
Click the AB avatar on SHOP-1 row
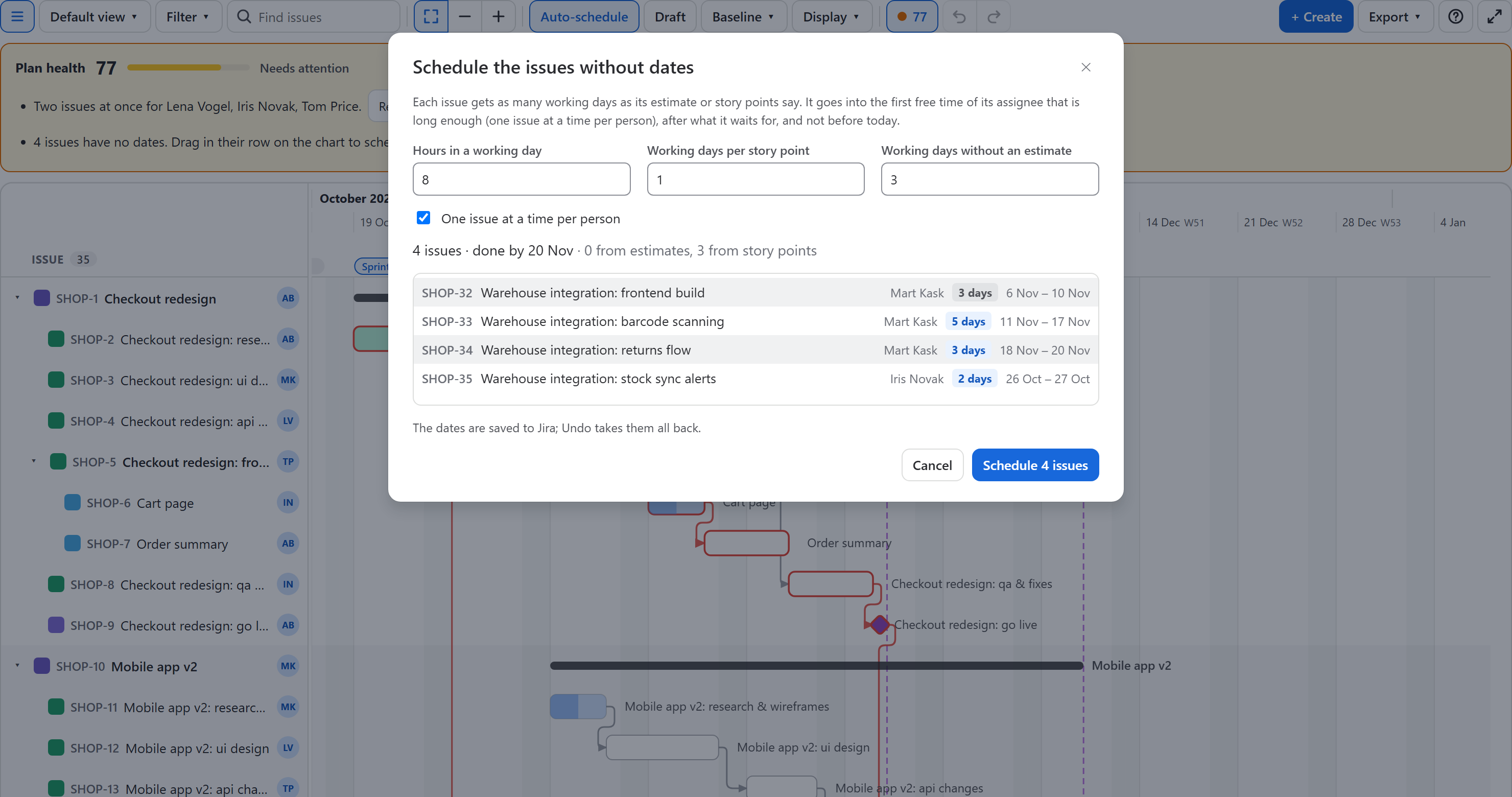[x=288, y=298]
